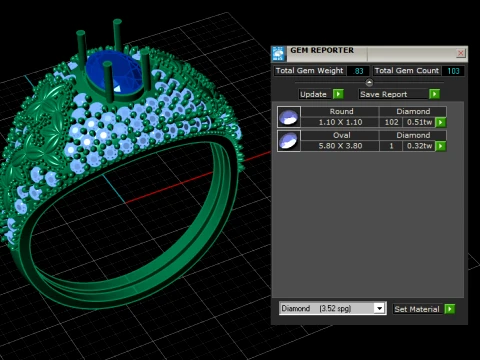Open the Diamond material dropdown arrow
Image resolution: width=480 pixels, height=360 pixels.
click(379, 309)
